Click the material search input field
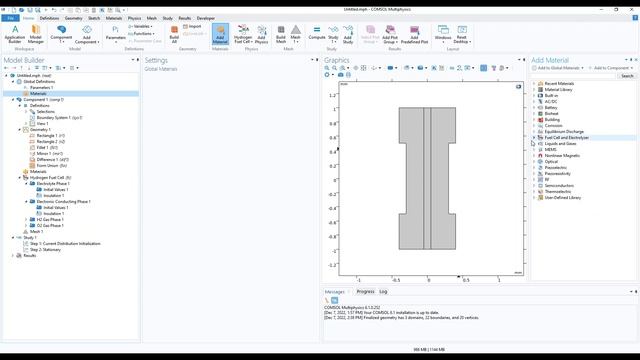640x360 pixels. coord(573,76)
